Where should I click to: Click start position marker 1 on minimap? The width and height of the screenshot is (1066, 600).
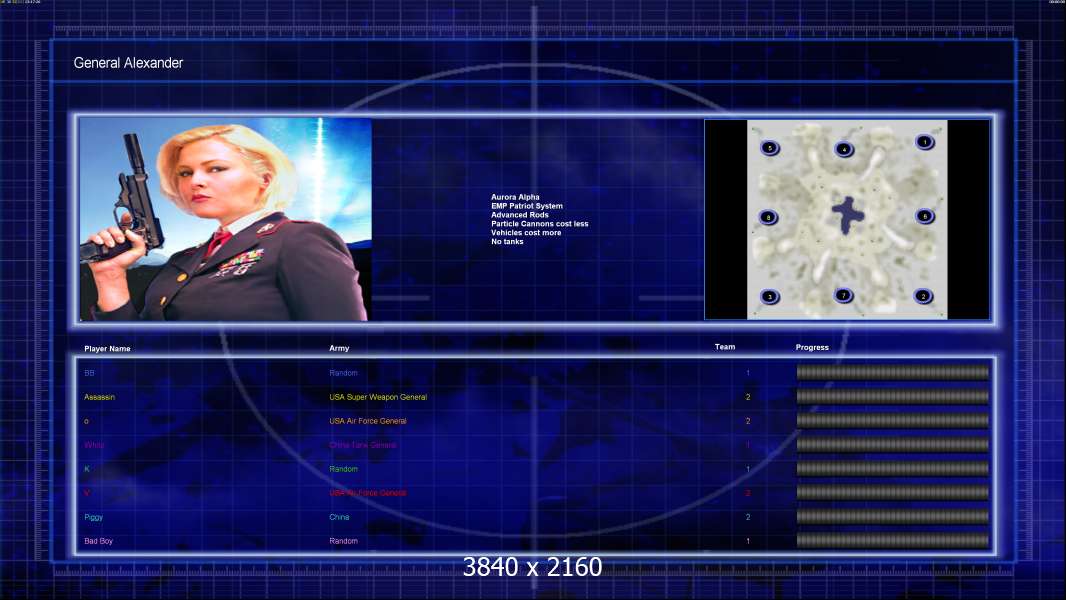pos(924,142)
